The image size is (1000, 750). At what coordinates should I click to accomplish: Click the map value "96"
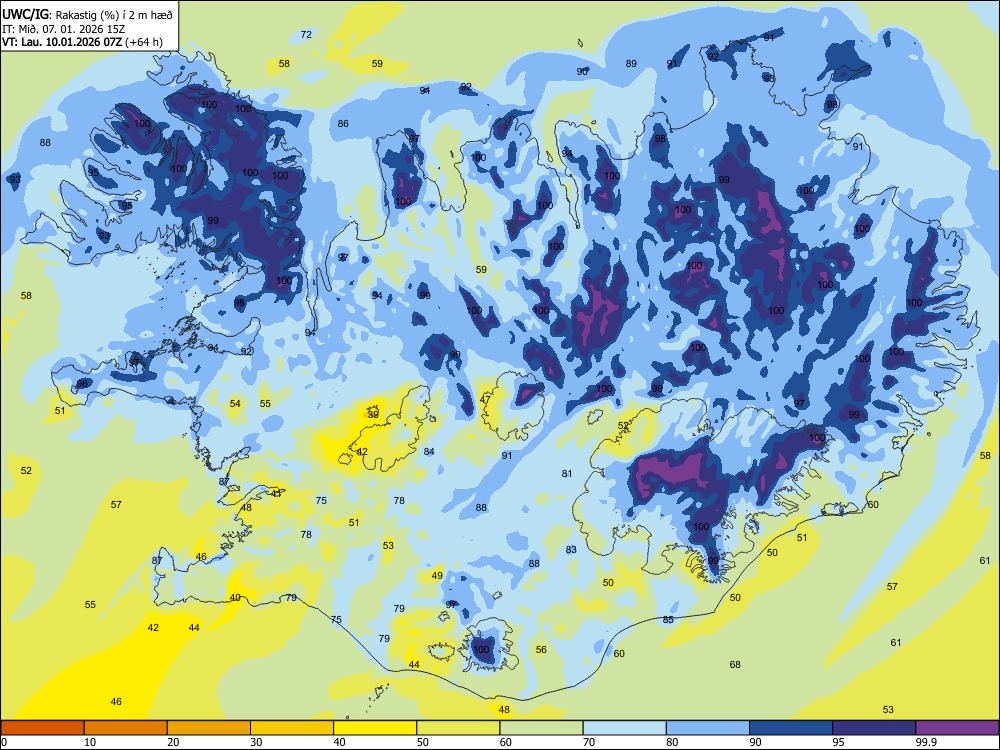(82, 384)
